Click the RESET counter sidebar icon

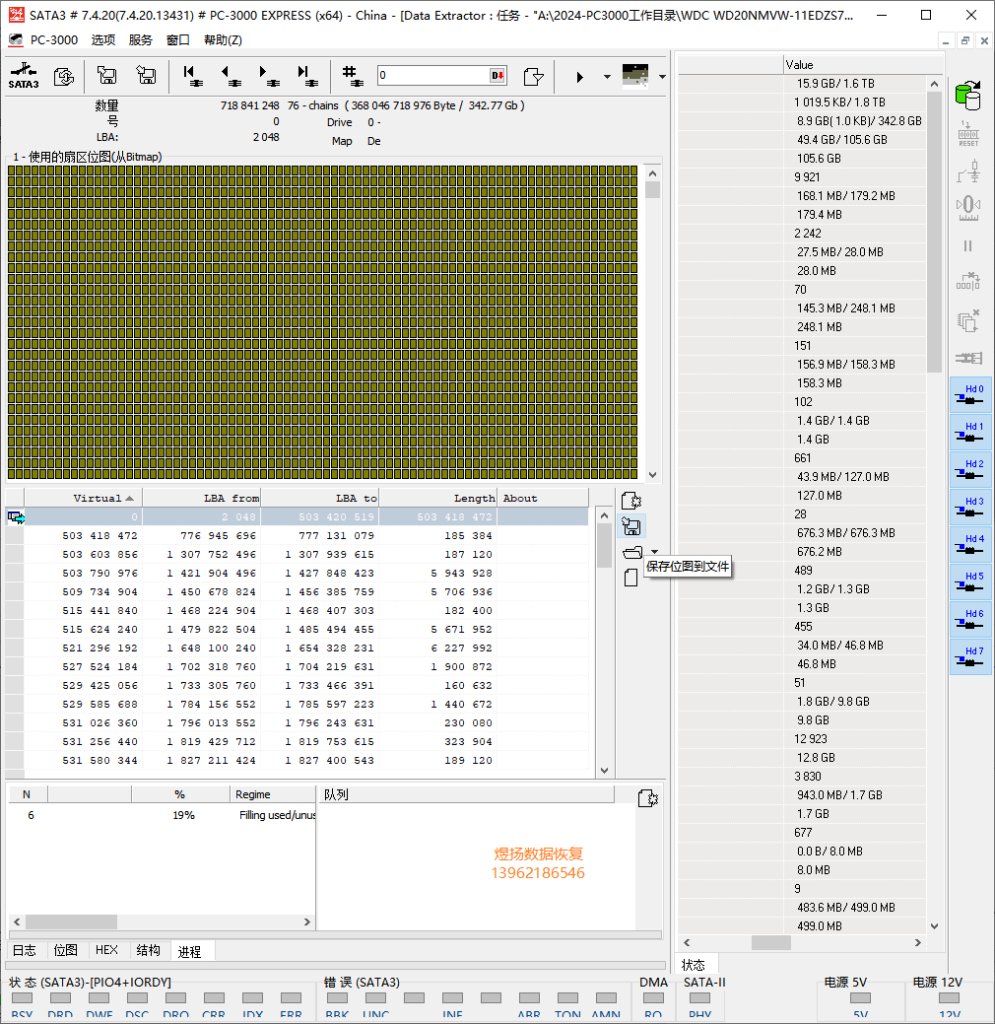coord(968,134)
